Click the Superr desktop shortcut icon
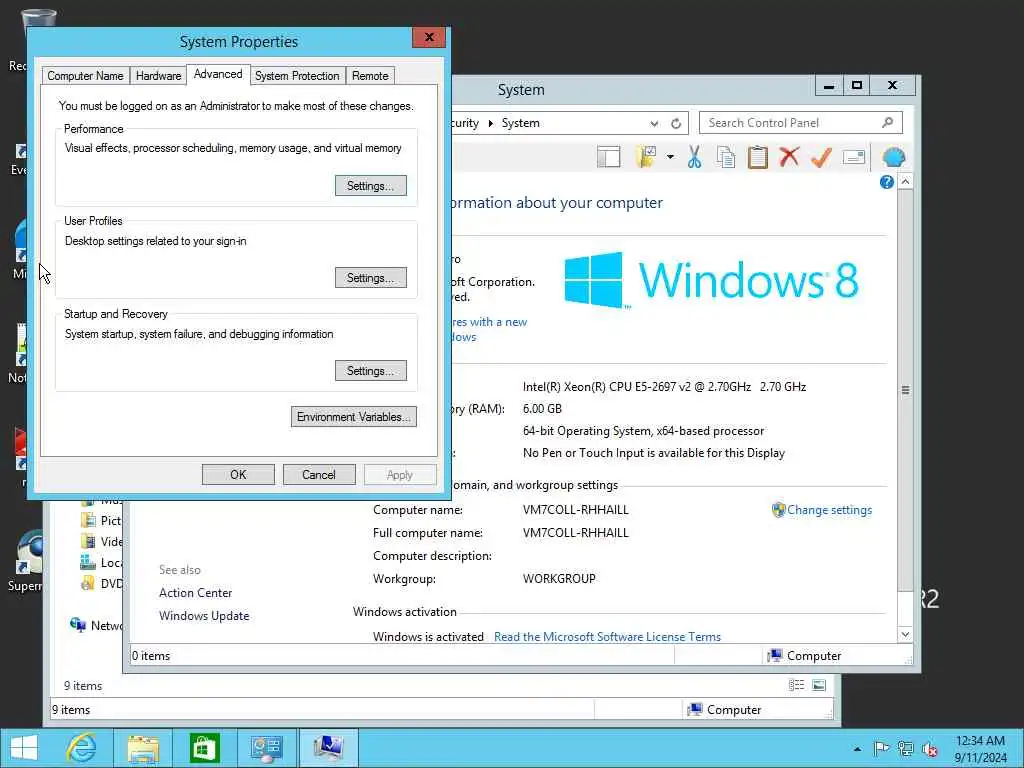 pyautogui.click(x=25, y=560)
